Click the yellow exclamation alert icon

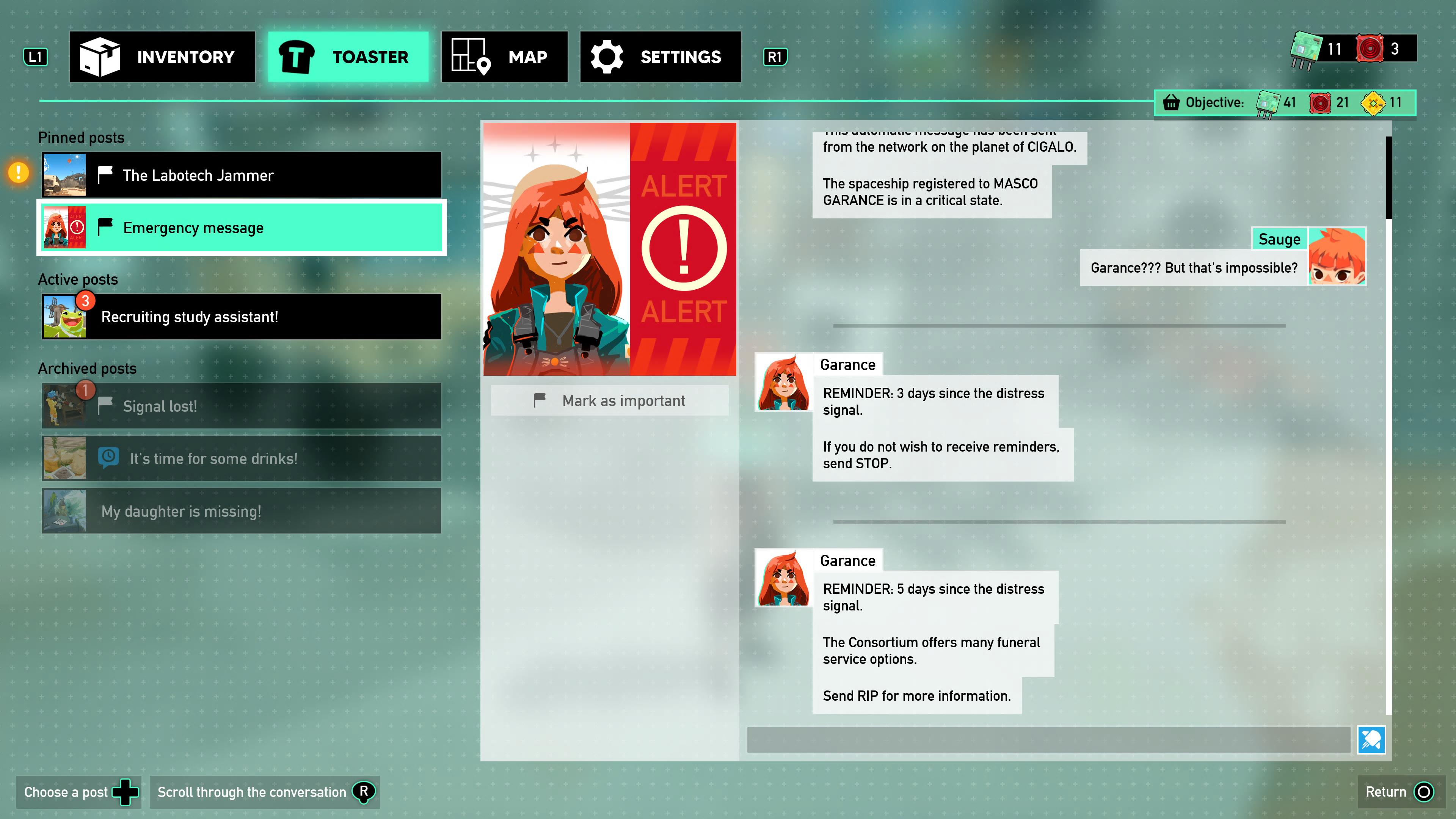19,172
